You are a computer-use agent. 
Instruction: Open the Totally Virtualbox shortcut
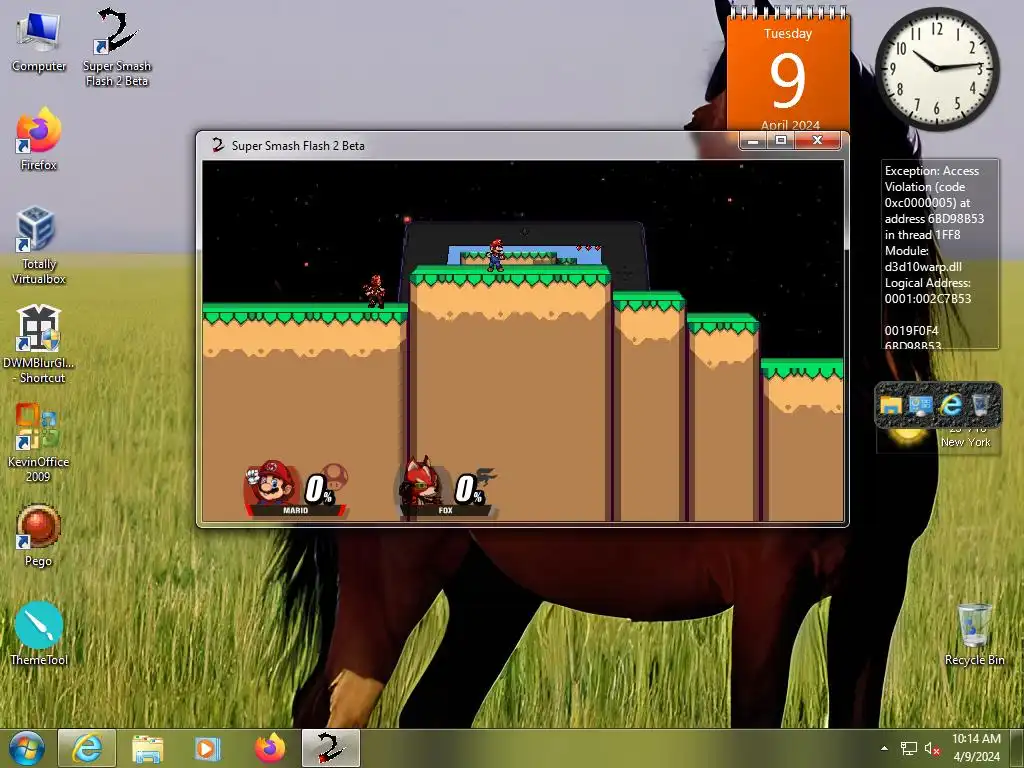point(39,246)
